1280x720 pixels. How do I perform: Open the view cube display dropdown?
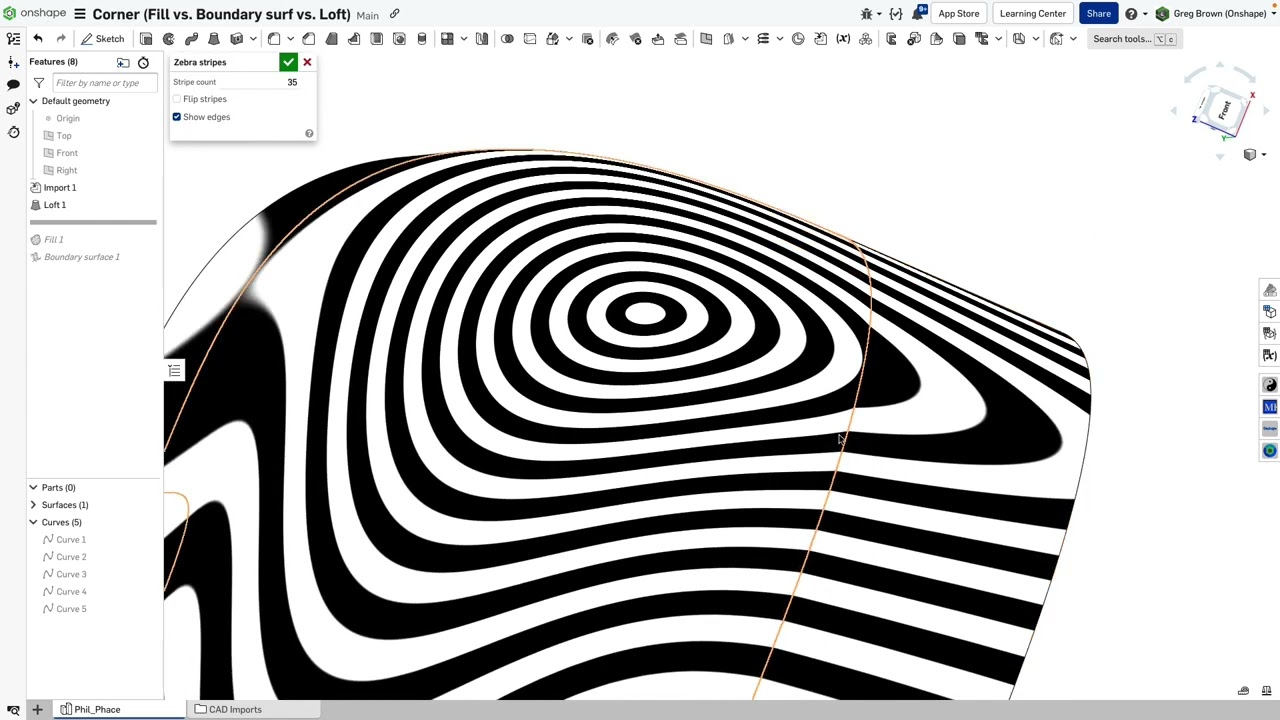(1254, 155)
